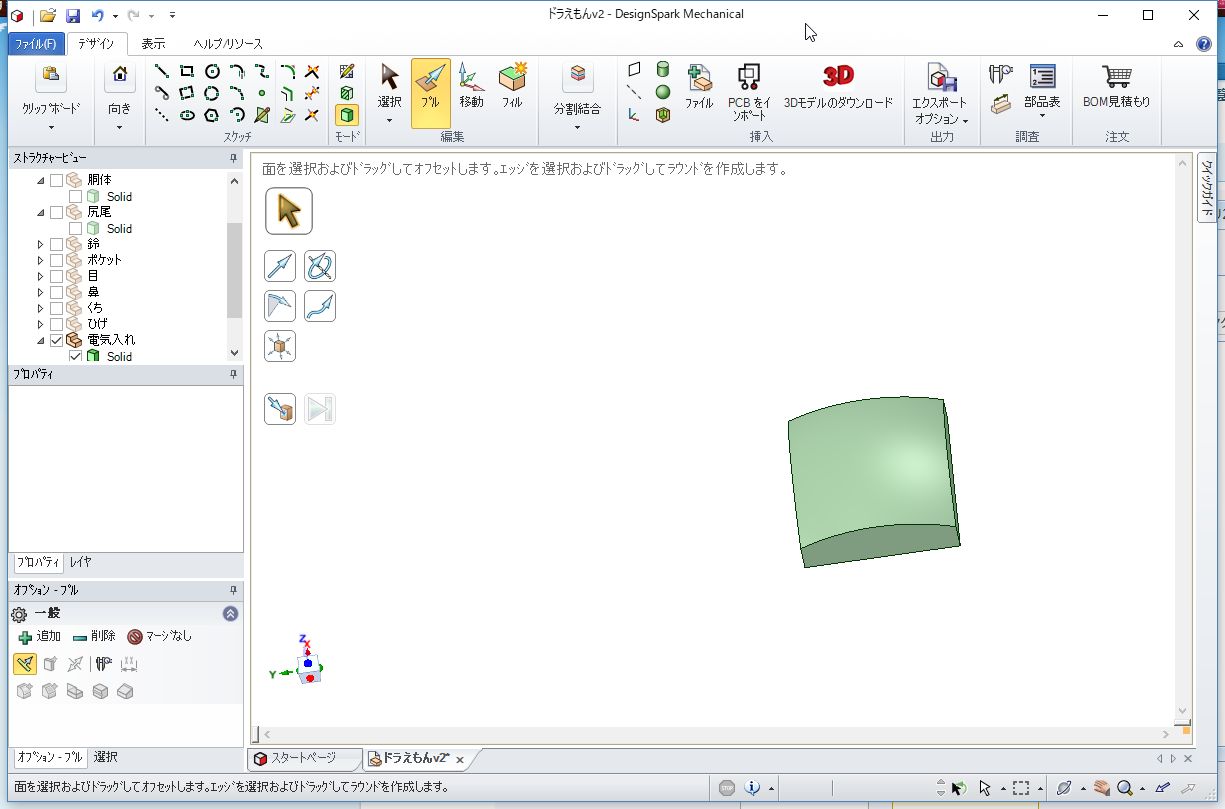Toggle visibility checkbox for 尻尾
Image resolution: width=1225 pixels, height=809 pixels.
56,213
